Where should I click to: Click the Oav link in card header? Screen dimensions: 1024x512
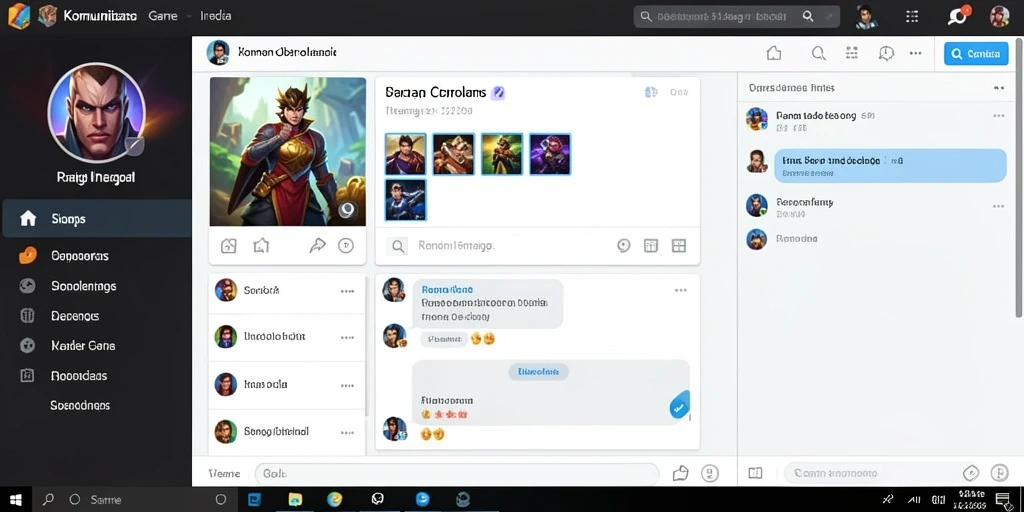pos(679,93)
